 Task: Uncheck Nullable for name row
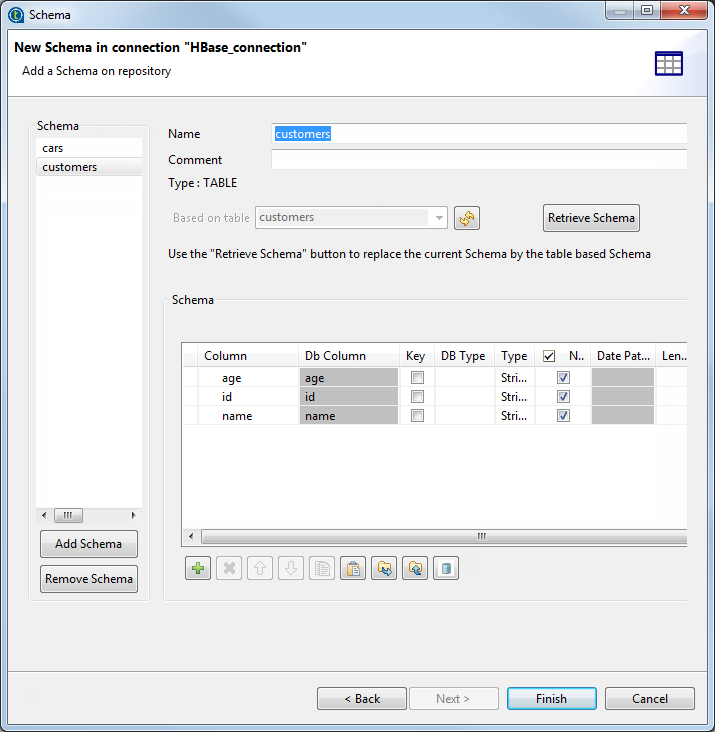tap(563, 415)
